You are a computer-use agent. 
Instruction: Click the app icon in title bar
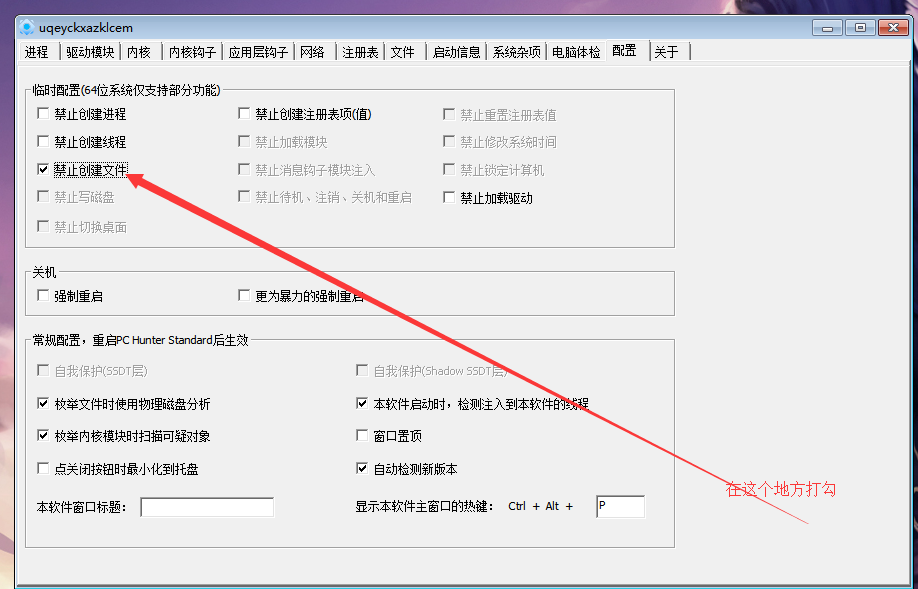(x=27, y=28)
